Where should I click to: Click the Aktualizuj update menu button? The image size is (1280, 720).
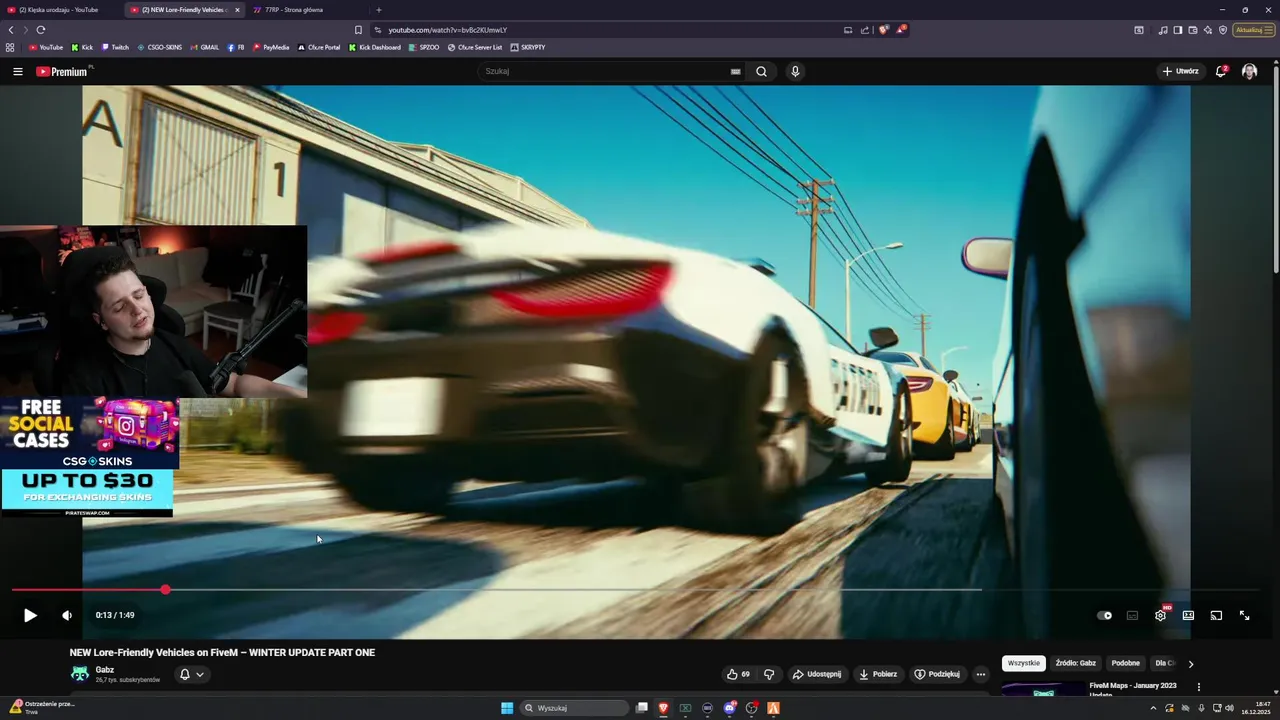(x=1254, y=30)
